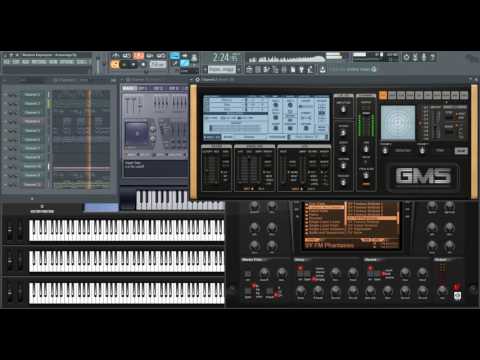Select the last channel button in the GMS channel row
Viewport: 480px width, 360px height.
pos(464,96)
